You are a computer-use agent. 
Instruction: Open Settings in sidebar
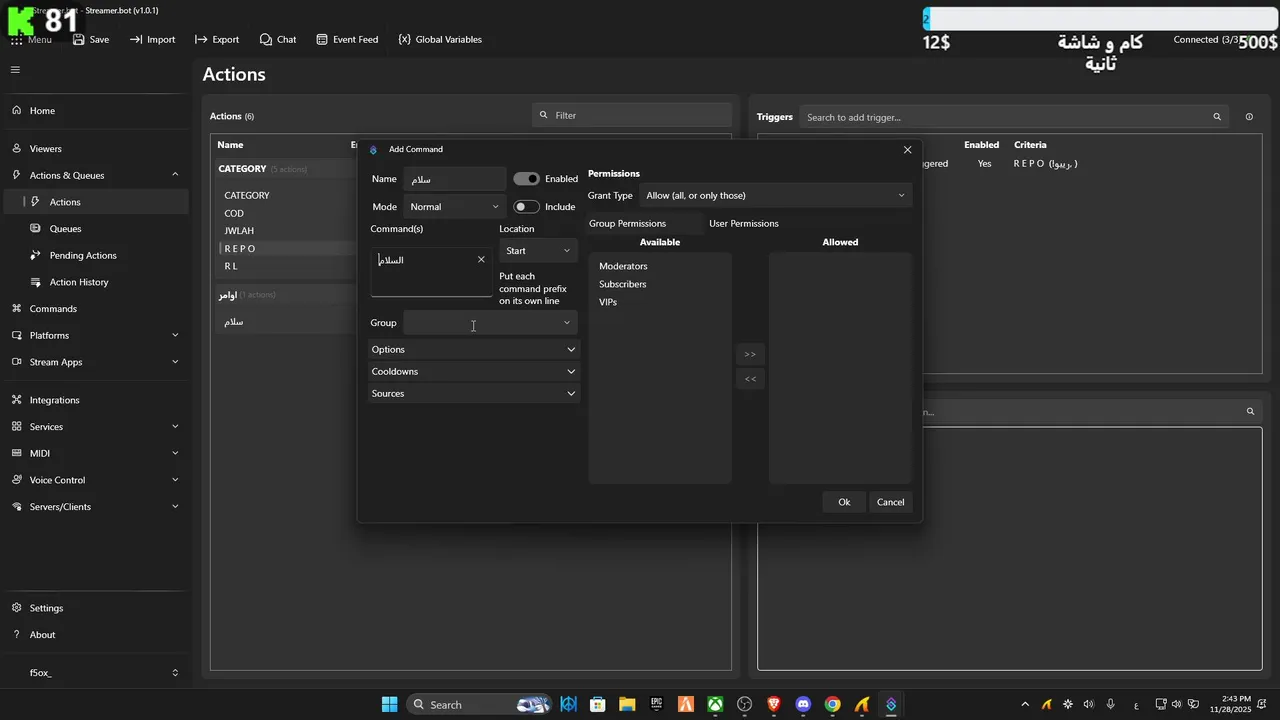[x=95, y=608]
